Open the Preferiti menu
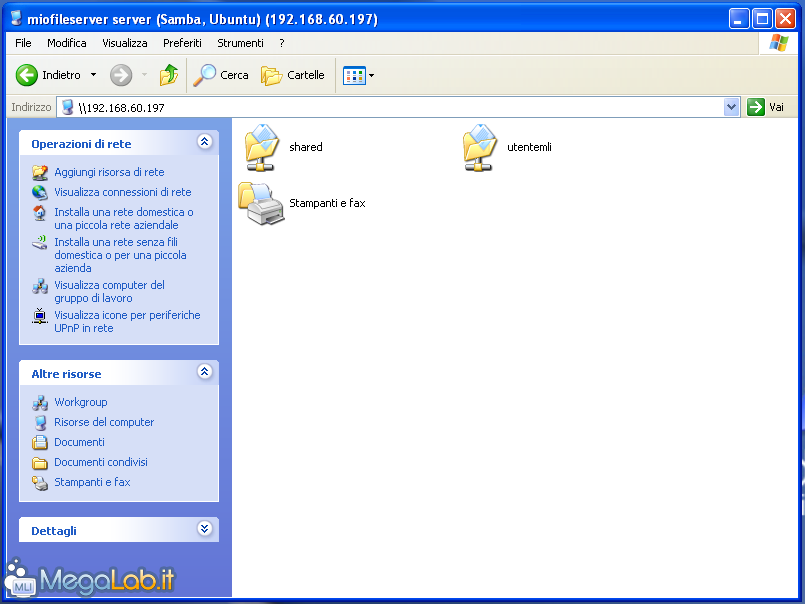Viewport: 805px width, 604px height. (182, 43)
